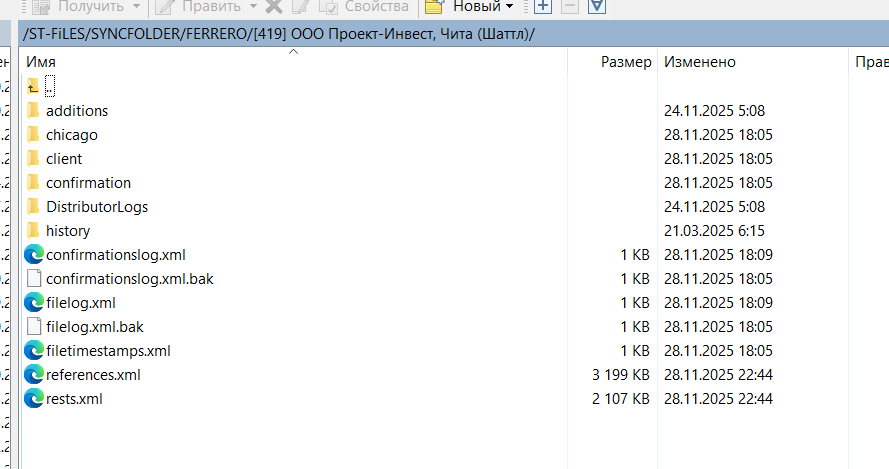Click the folder icon beside history
This screenshot has height=469, width=889.
33,231
